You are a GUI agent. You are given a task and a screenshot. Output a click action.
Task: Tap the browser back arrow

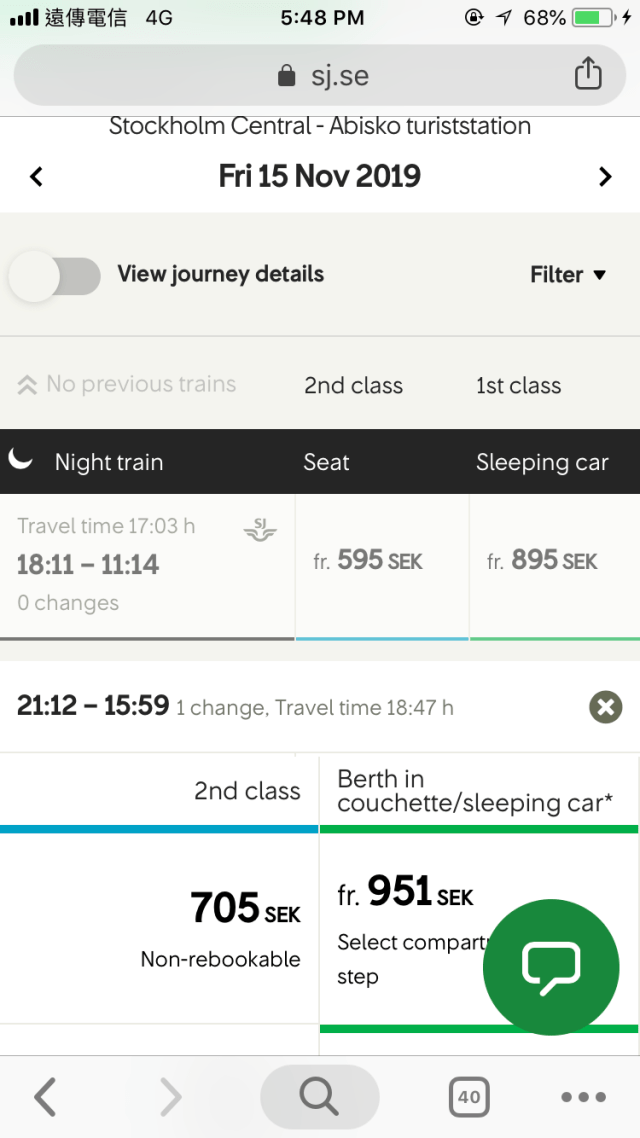(x=45, y=1097)
